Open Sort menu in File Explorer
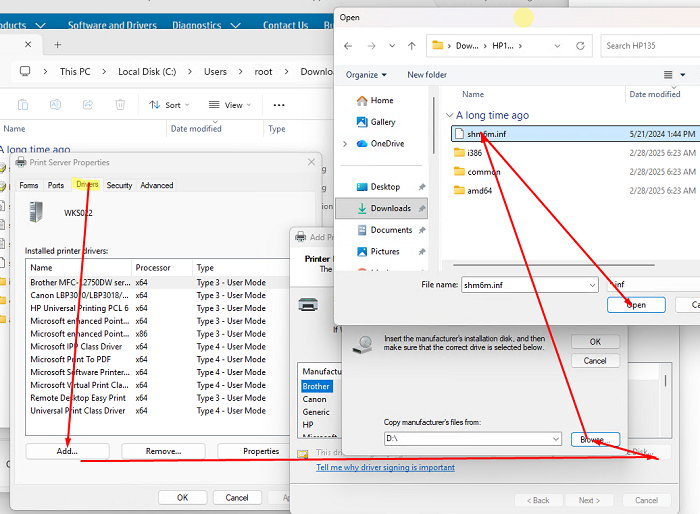This screenshot has height=514, width=700. [170, 105]
